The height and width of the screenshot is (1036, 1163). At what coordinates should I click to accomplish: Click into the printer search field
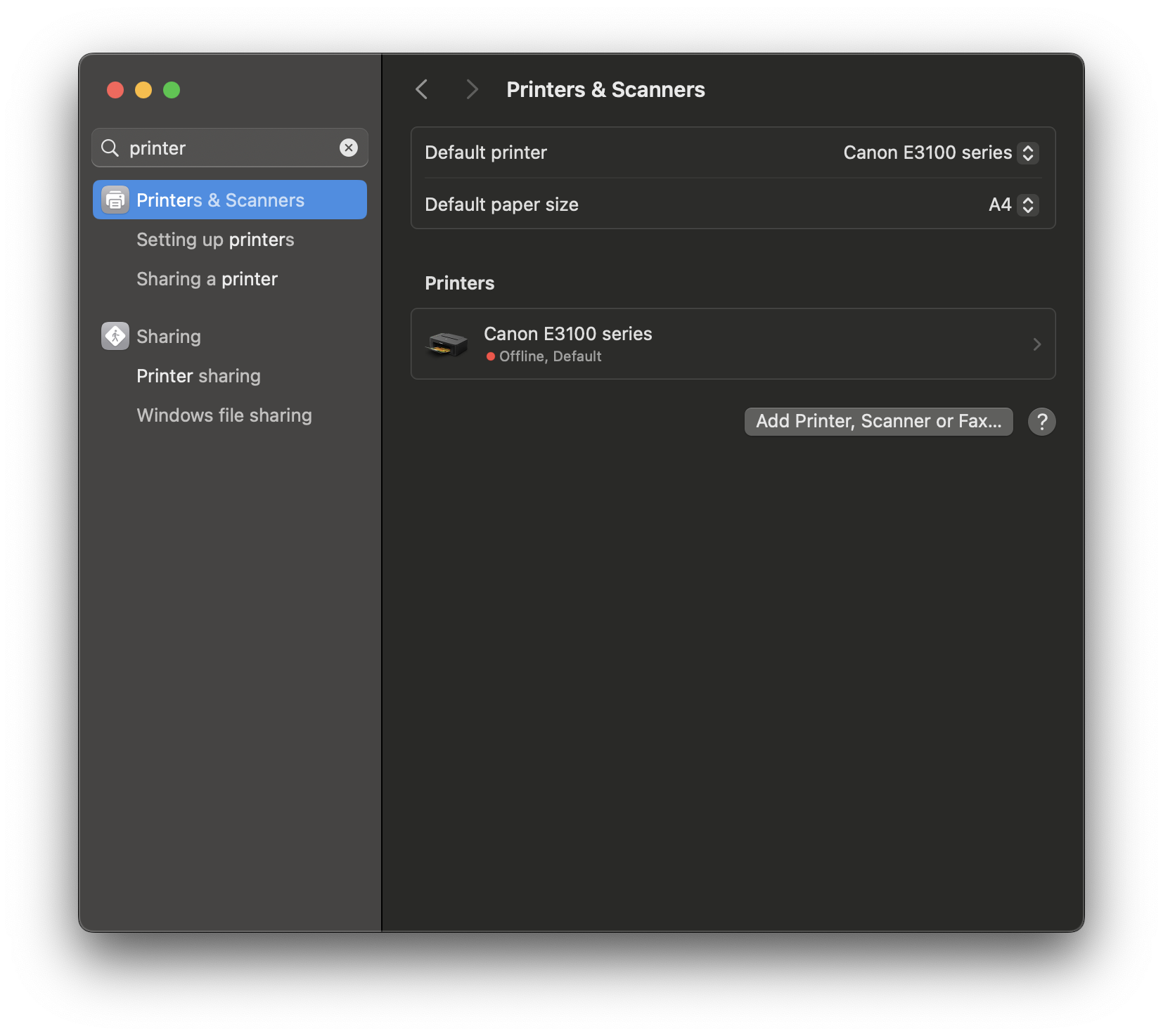(230, 148)
